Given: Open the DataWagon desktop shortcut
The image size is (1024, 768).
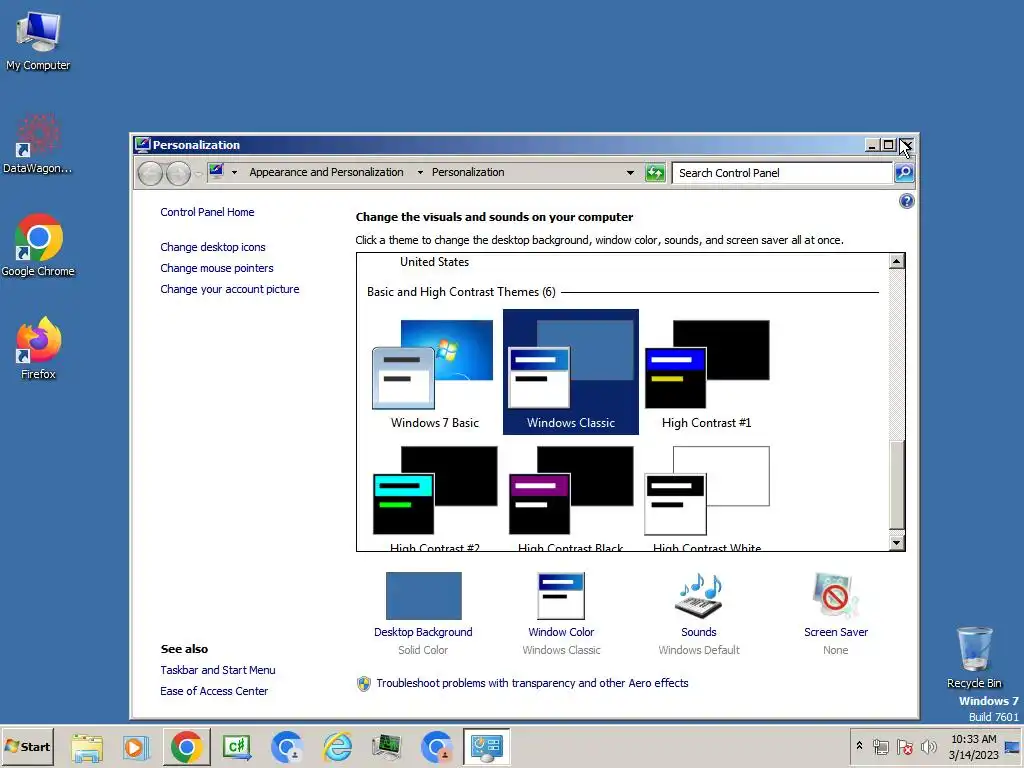Looking at the screenshot, I should [38, 144].
